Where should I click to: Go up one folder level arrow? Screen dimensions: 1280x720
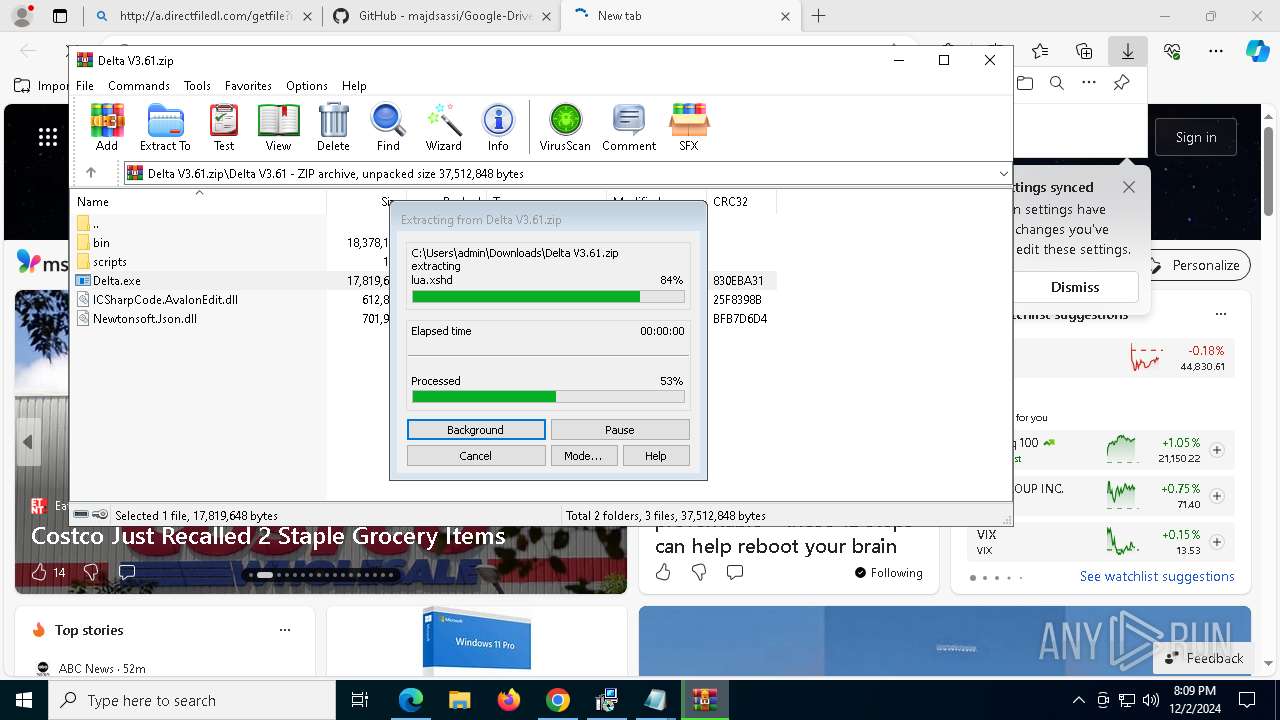click(91, 173)
